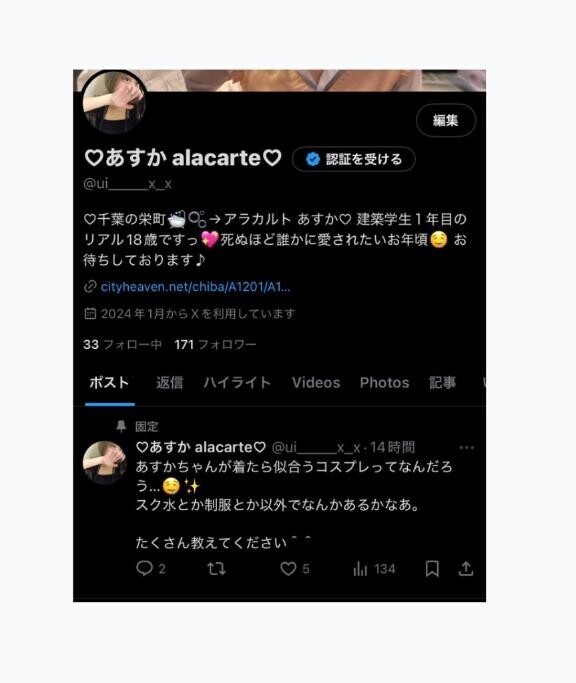Image resolution: width=576 pixels, height=683 pixels.
Task: View post analytics bar chart icon
Action: 360,568
